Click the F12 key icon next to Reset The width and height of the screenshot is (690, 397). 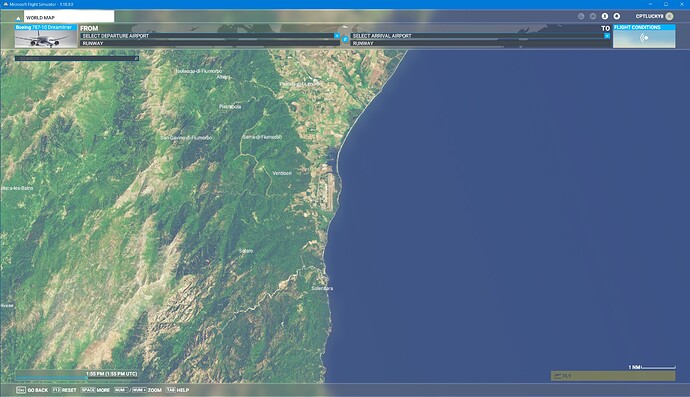(x=56, y=390)
